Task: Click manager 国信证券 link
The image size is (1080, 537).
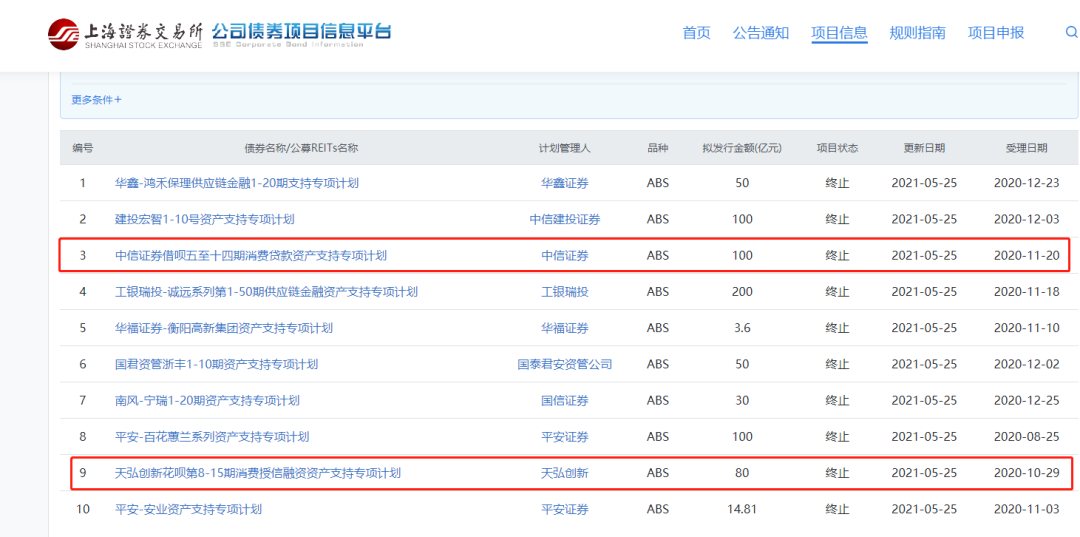Action: [x=565, y=401]
